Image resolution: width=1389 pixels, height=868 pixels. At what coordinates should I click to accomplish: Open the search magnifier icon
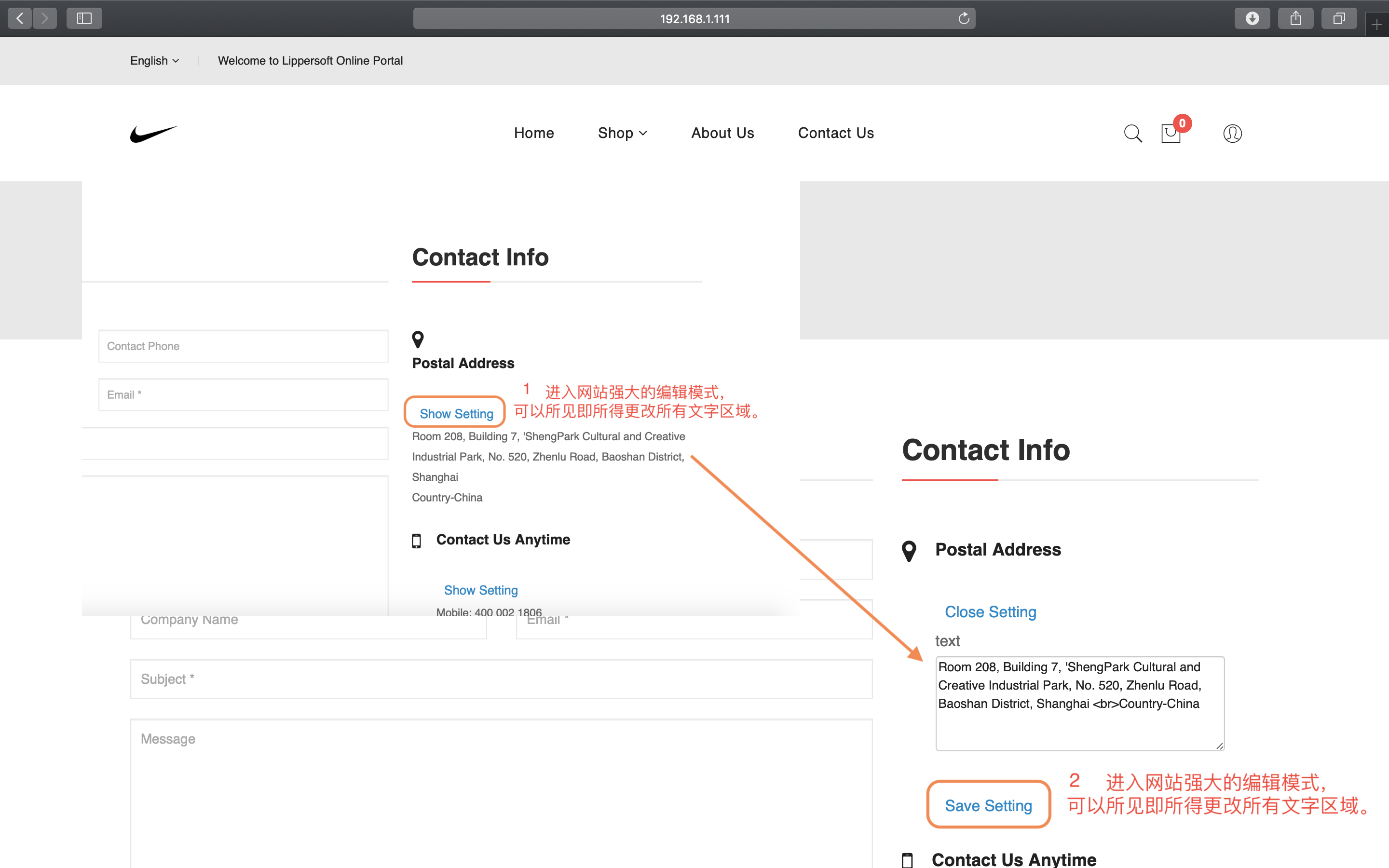[1132, 133]
